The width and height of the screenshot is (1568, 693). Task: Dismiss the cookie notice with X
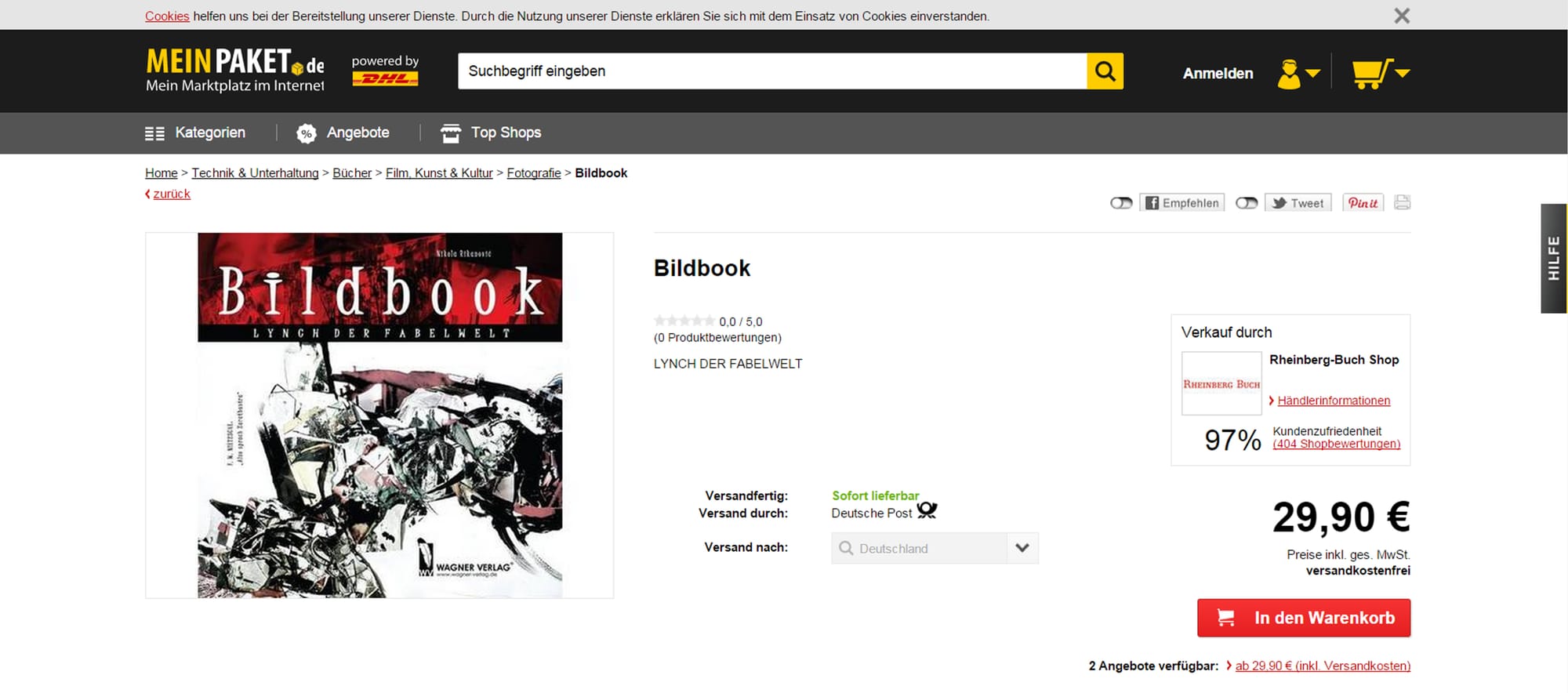pos(1402,16)
